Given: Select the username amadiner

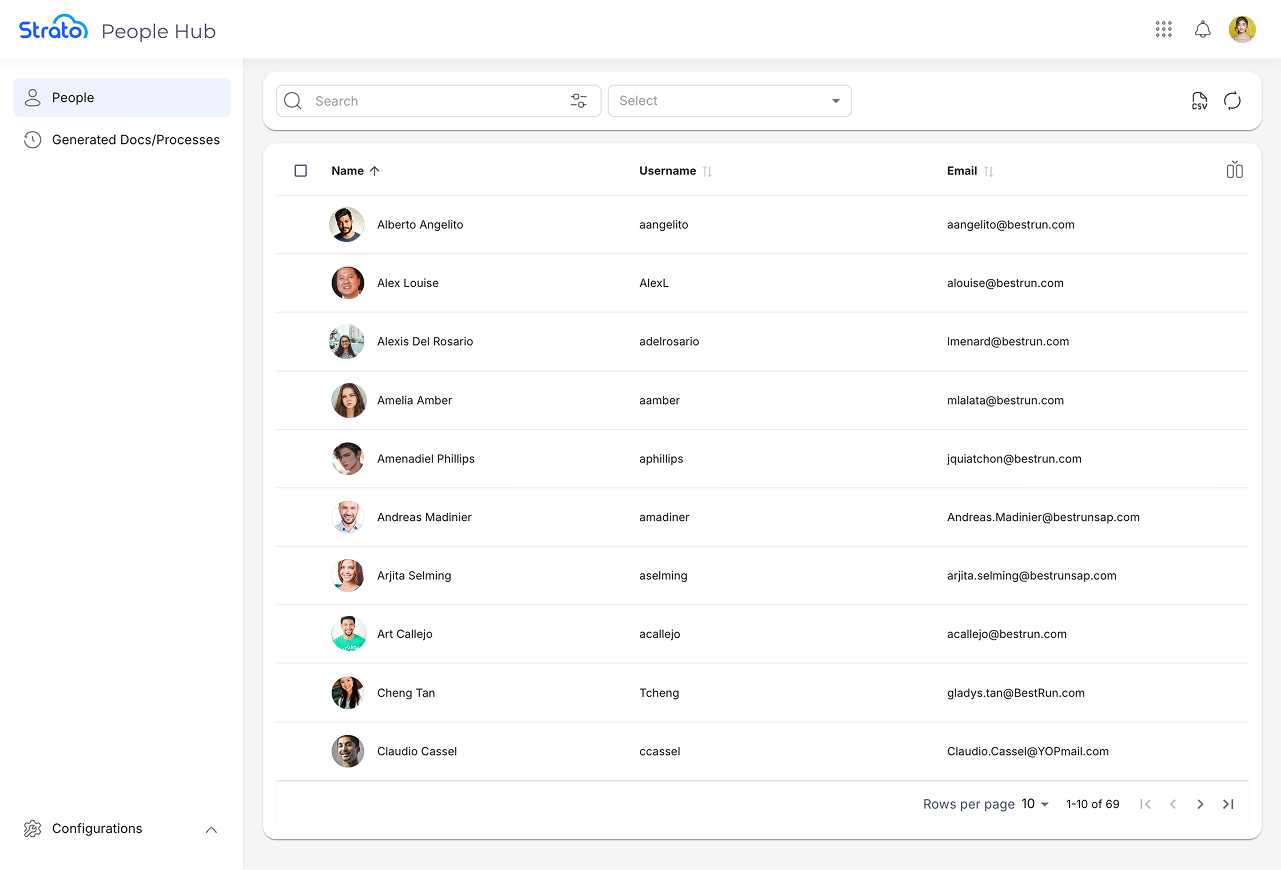Looking at the screenshot, I should [x=664, y=518].
